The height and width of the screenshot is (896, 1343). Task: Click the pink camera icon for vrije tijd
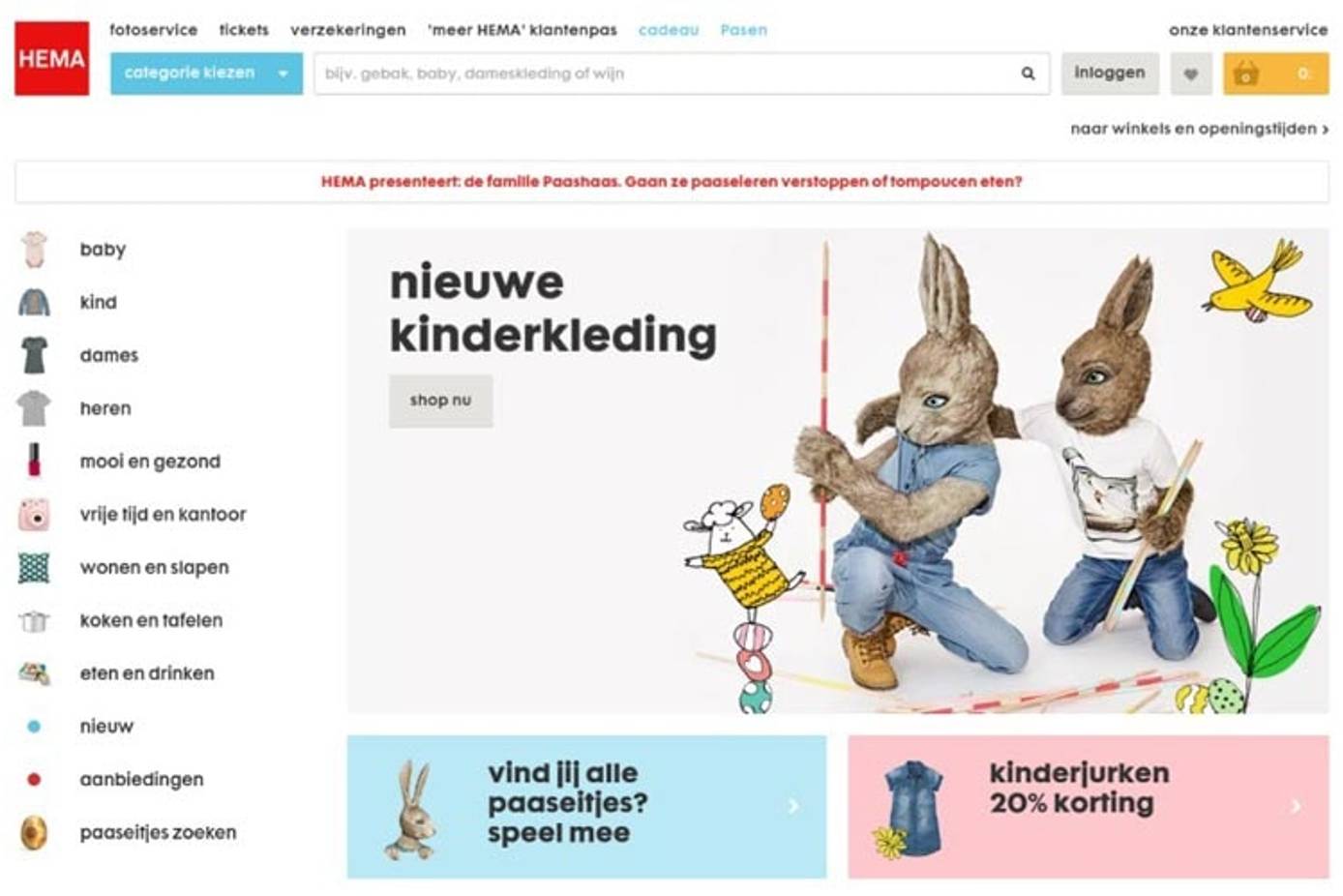[x=34, y=515]
